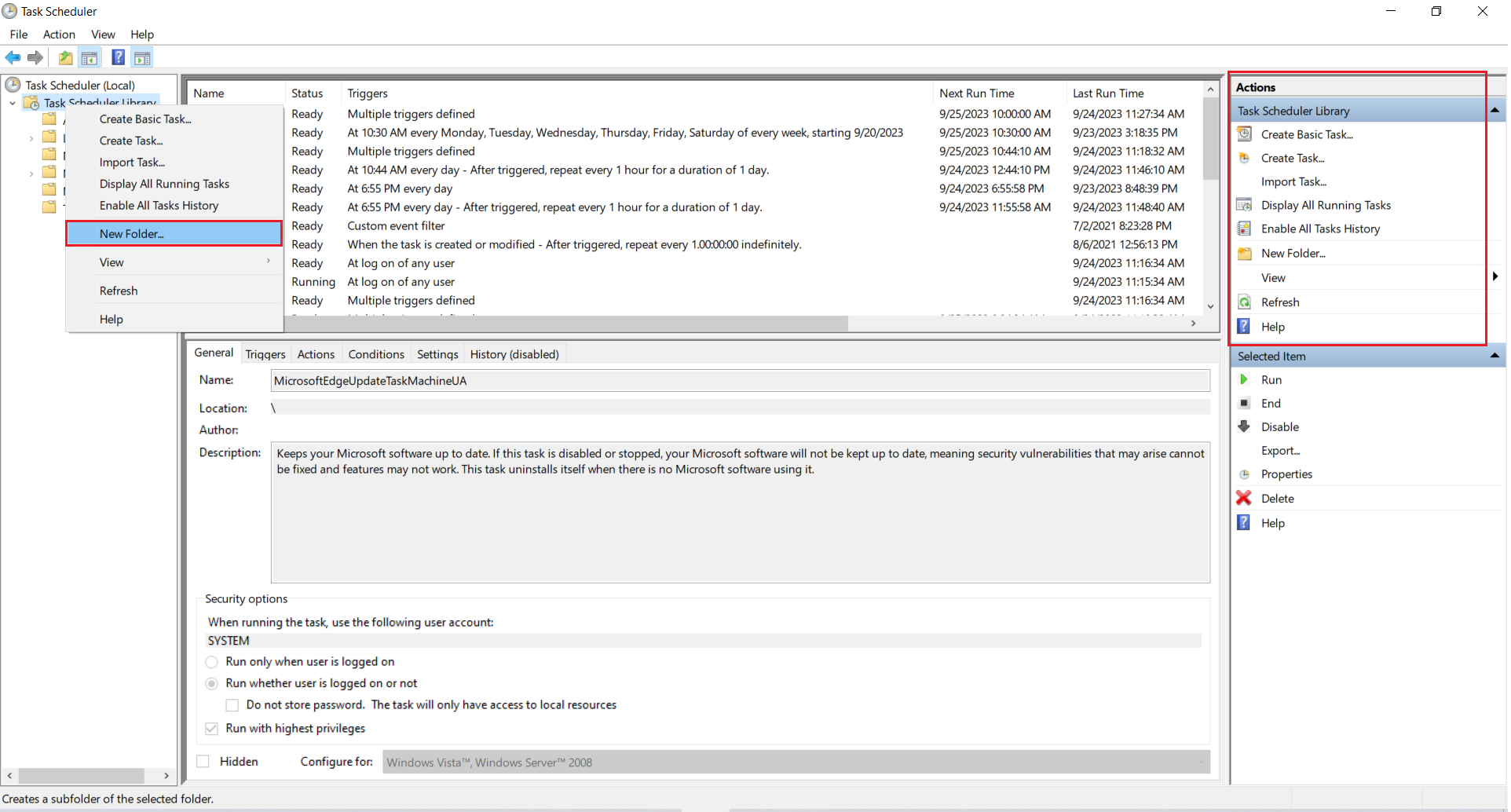Screen dimensions: 1511x812
Task: Click Export... in Selected Item actions
Action: click(1280, 450)
